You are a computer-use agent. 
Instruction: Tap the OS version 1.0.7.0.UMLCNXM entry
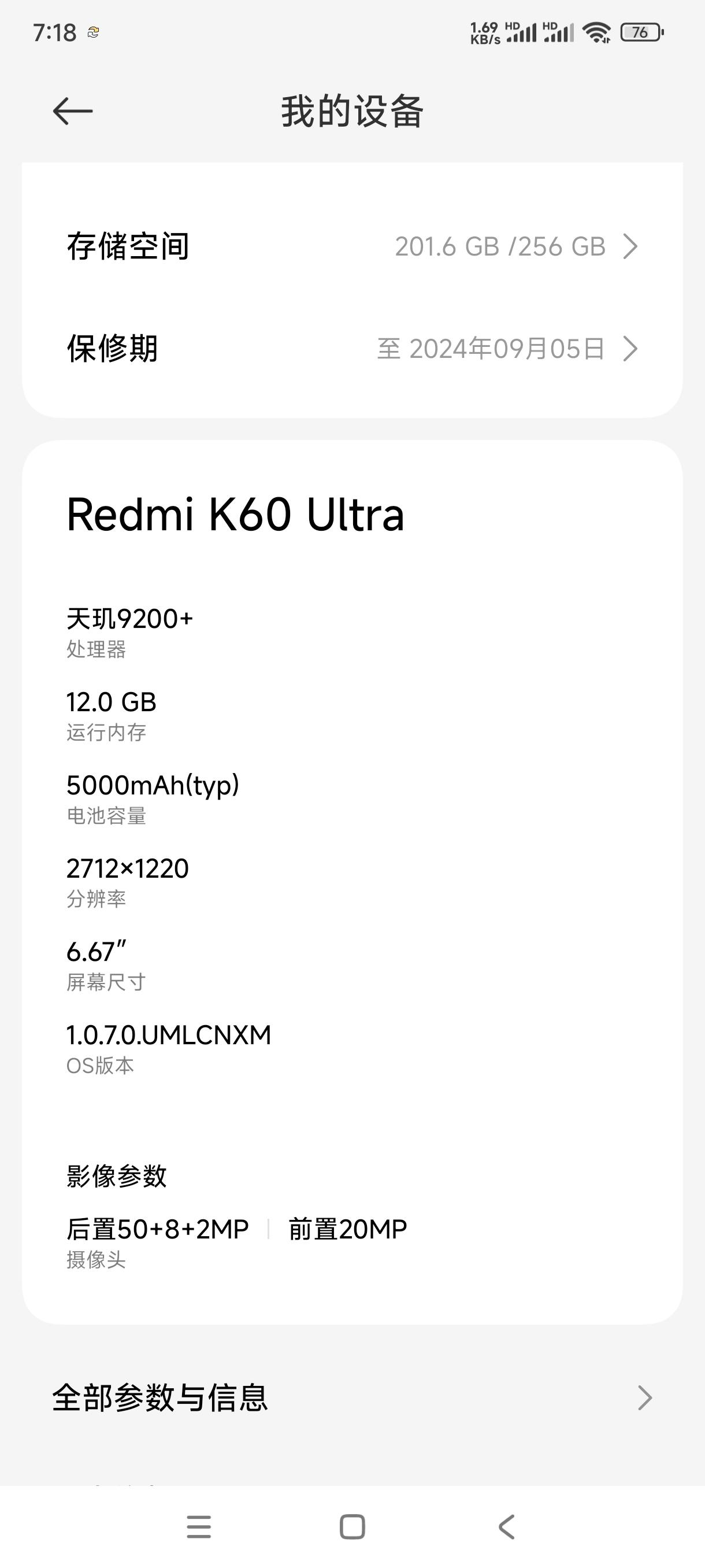click(x=169, y=1048)
